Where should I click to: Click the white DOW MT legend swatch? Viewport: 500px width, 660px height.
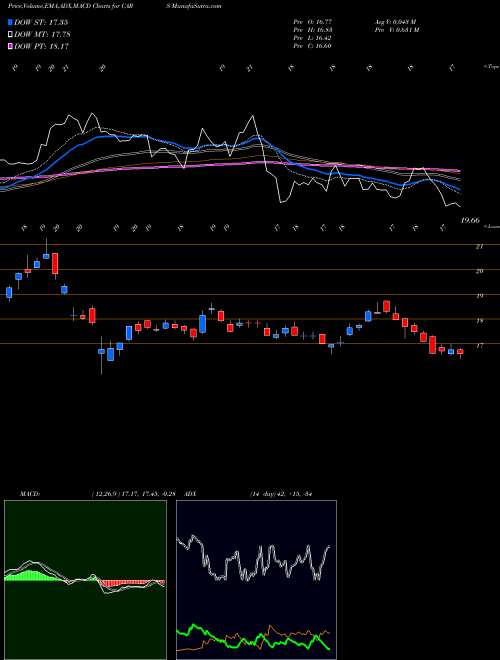click(11, 35)
